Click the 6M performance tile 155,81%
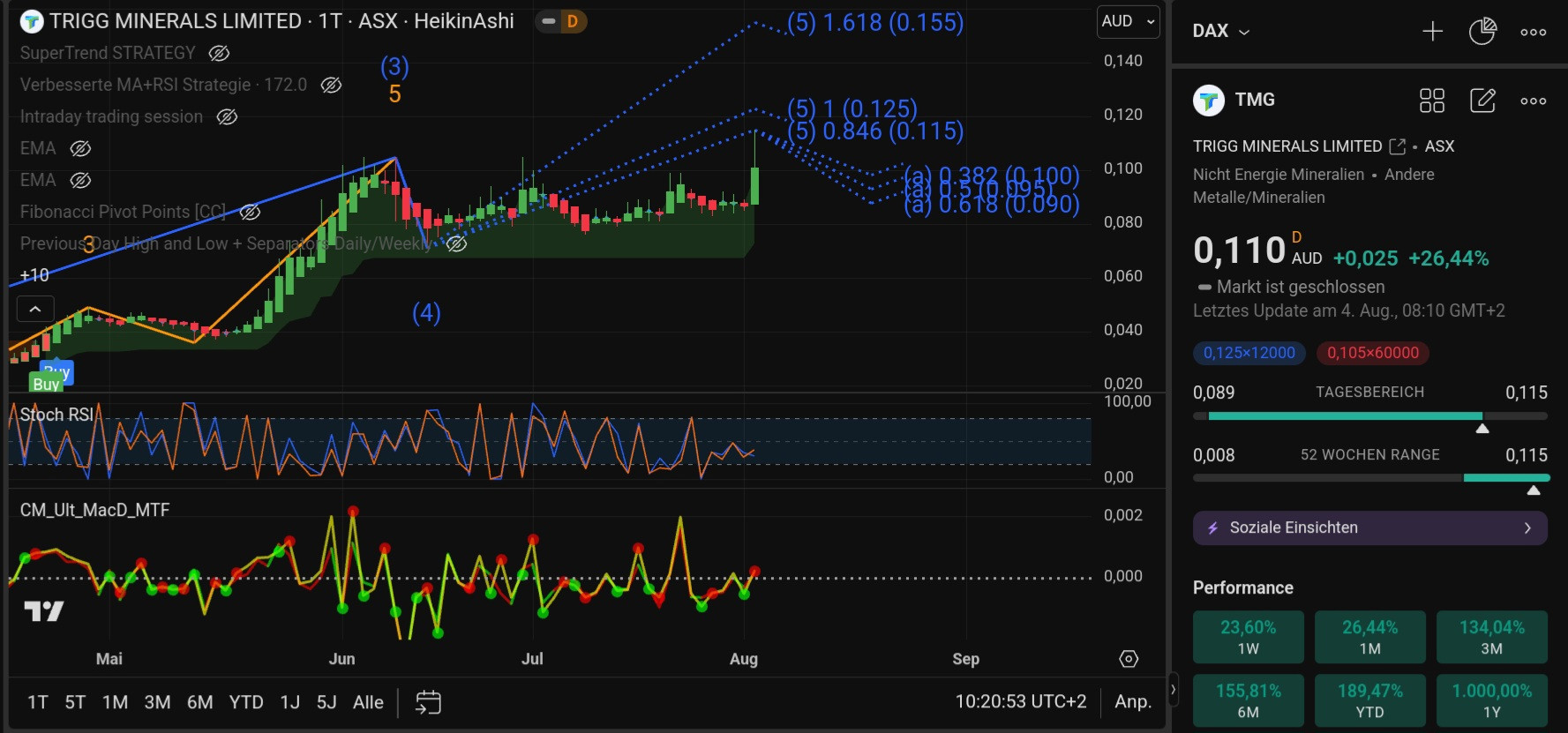The image size is (1568, 733). (1248, 700)
